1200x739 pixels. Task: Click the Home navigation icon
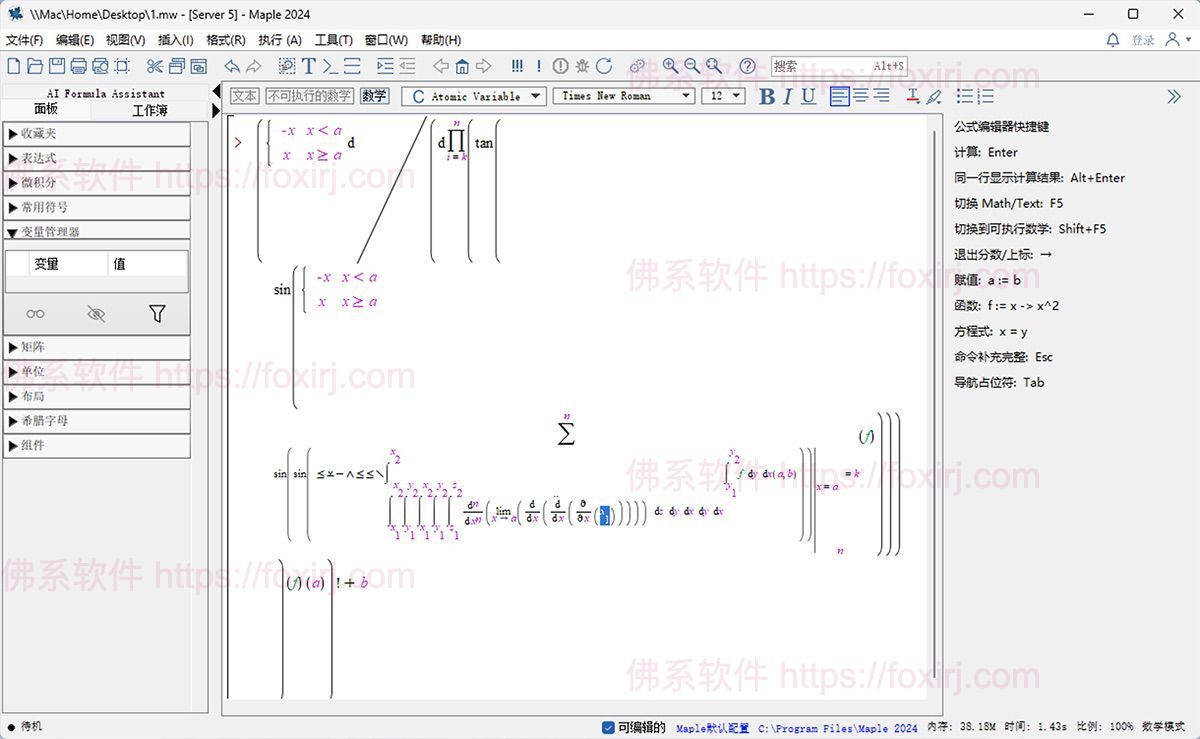(462, 66)
